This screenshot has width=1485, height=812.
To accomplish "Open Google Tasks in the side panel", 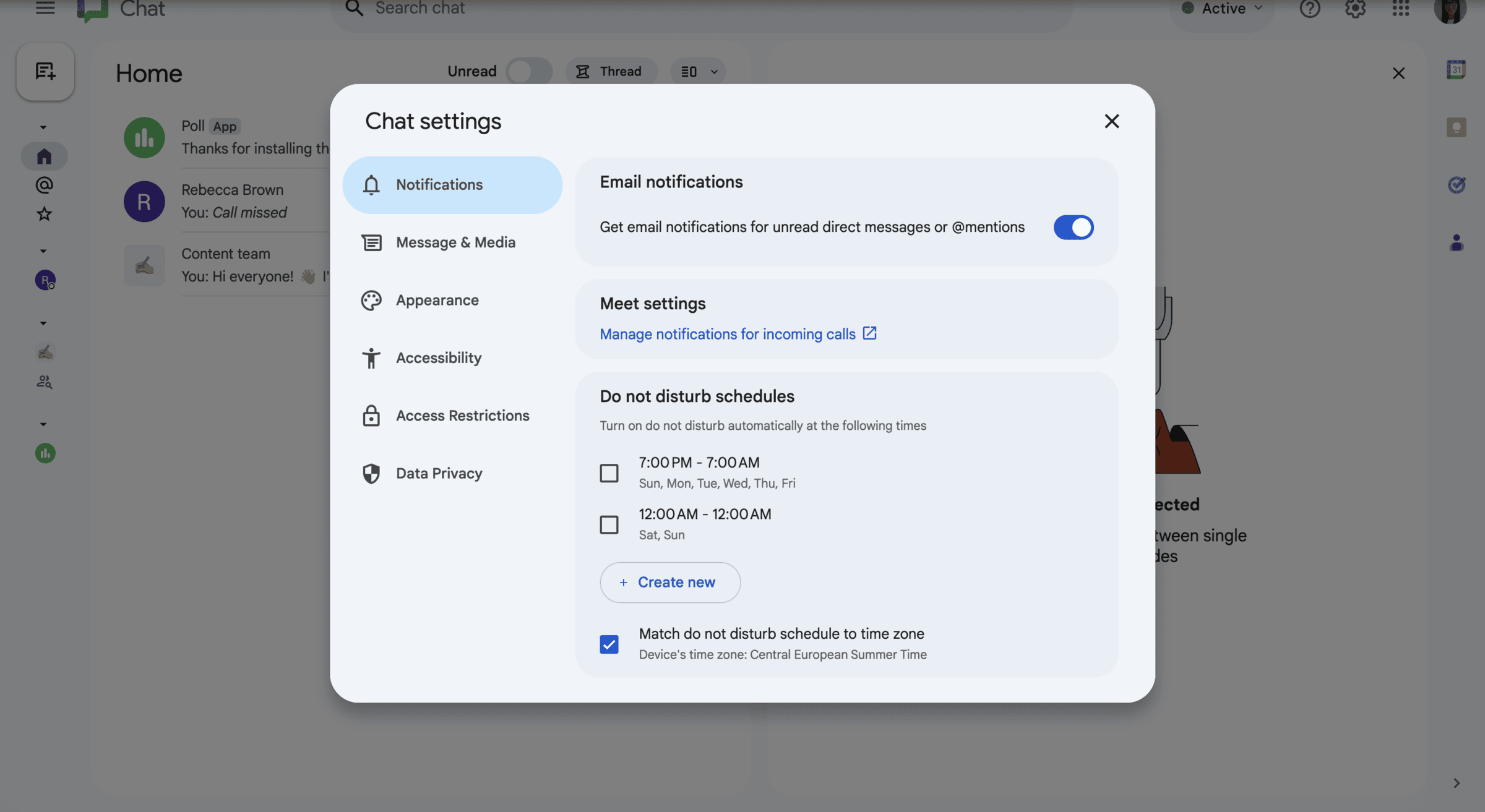I will pyautogui.click(x=1457, y=185).
